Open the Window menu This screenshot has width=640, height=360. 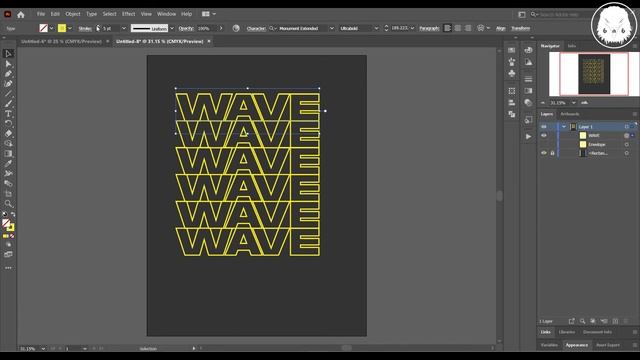[166, 14]
